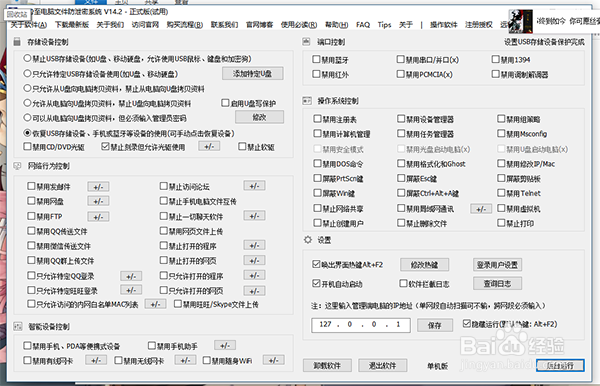
Task: Check 禁用手机、PDA等便携式设备 checkbox
Action: [27, 346]
